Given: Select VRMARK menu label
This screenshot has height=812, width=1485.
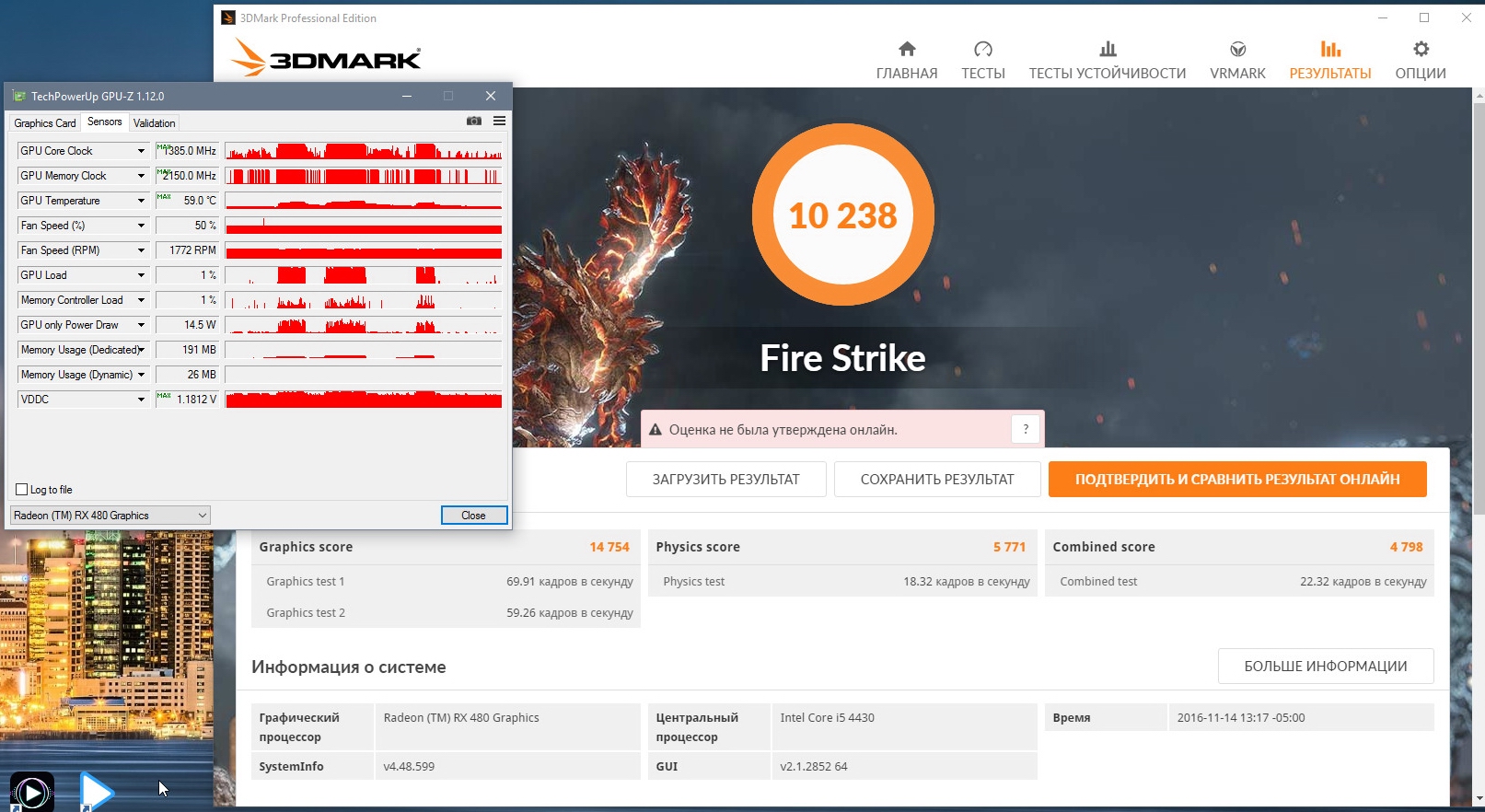Looking at the screenshot, I should 1238,74.
